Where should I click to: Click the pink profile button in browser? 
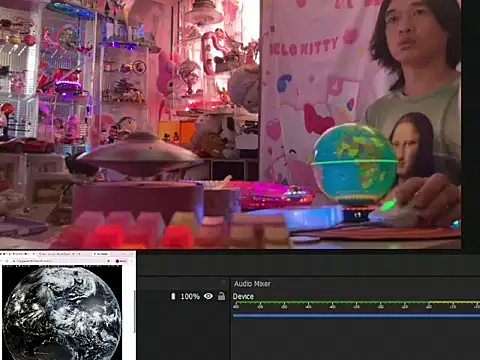point(121,261)
